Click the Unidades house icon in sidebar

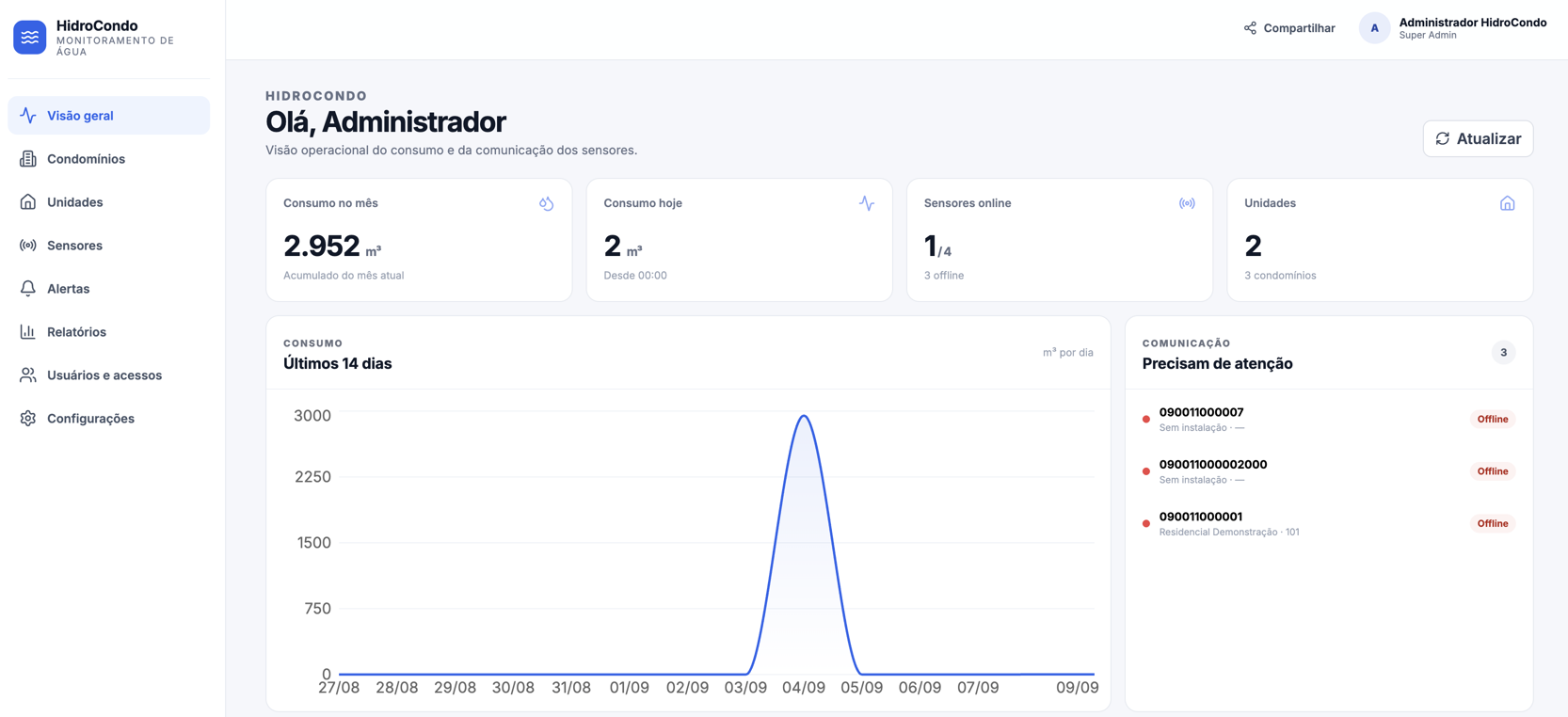(x=28, y=202)
